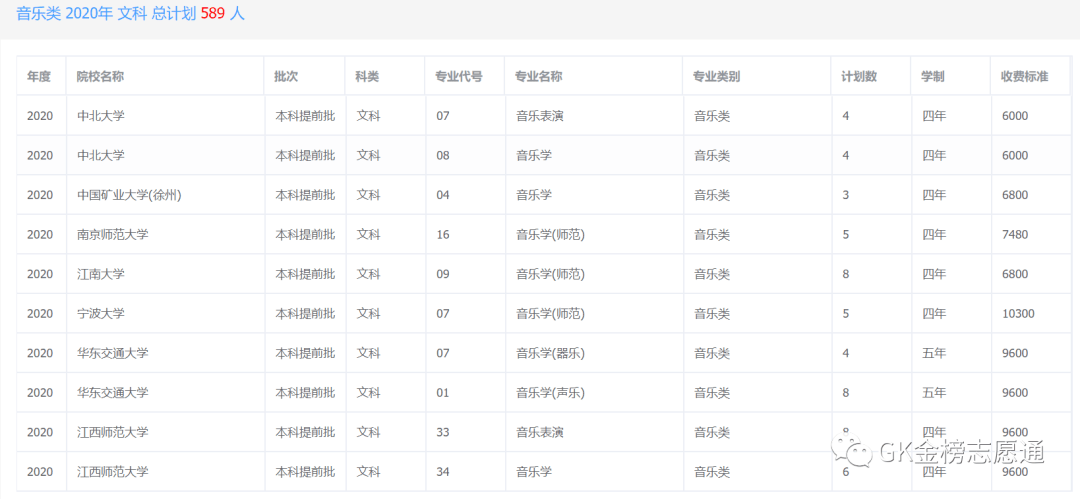Click the GK金榜志愿通 watermark text
This screenshot has width=1080, height=499.
961,452
